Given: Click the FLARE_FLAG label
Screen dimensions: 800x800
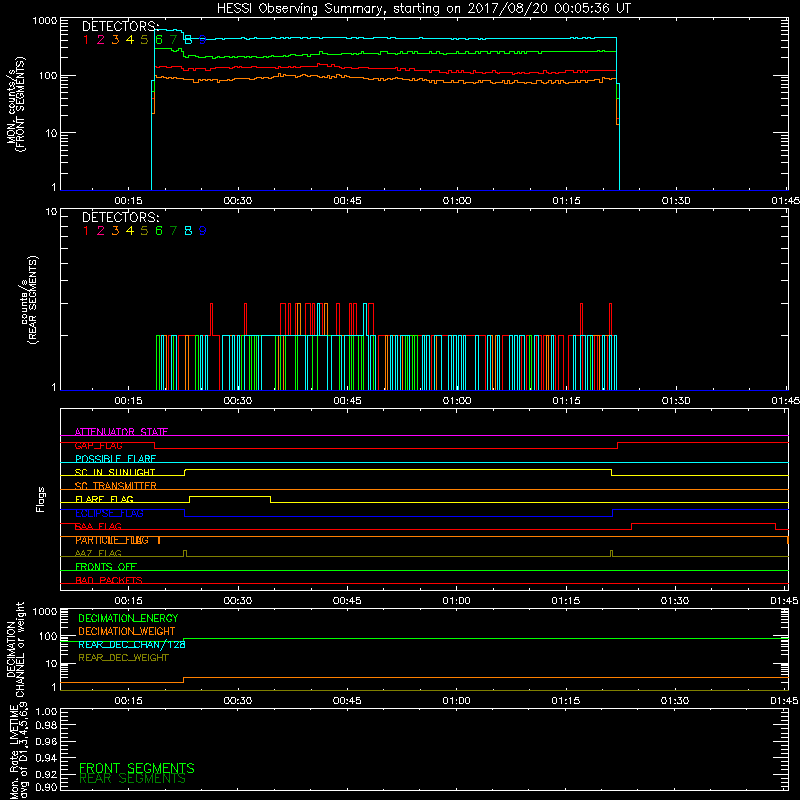Looking at the screenshot, I should [104, 499].
